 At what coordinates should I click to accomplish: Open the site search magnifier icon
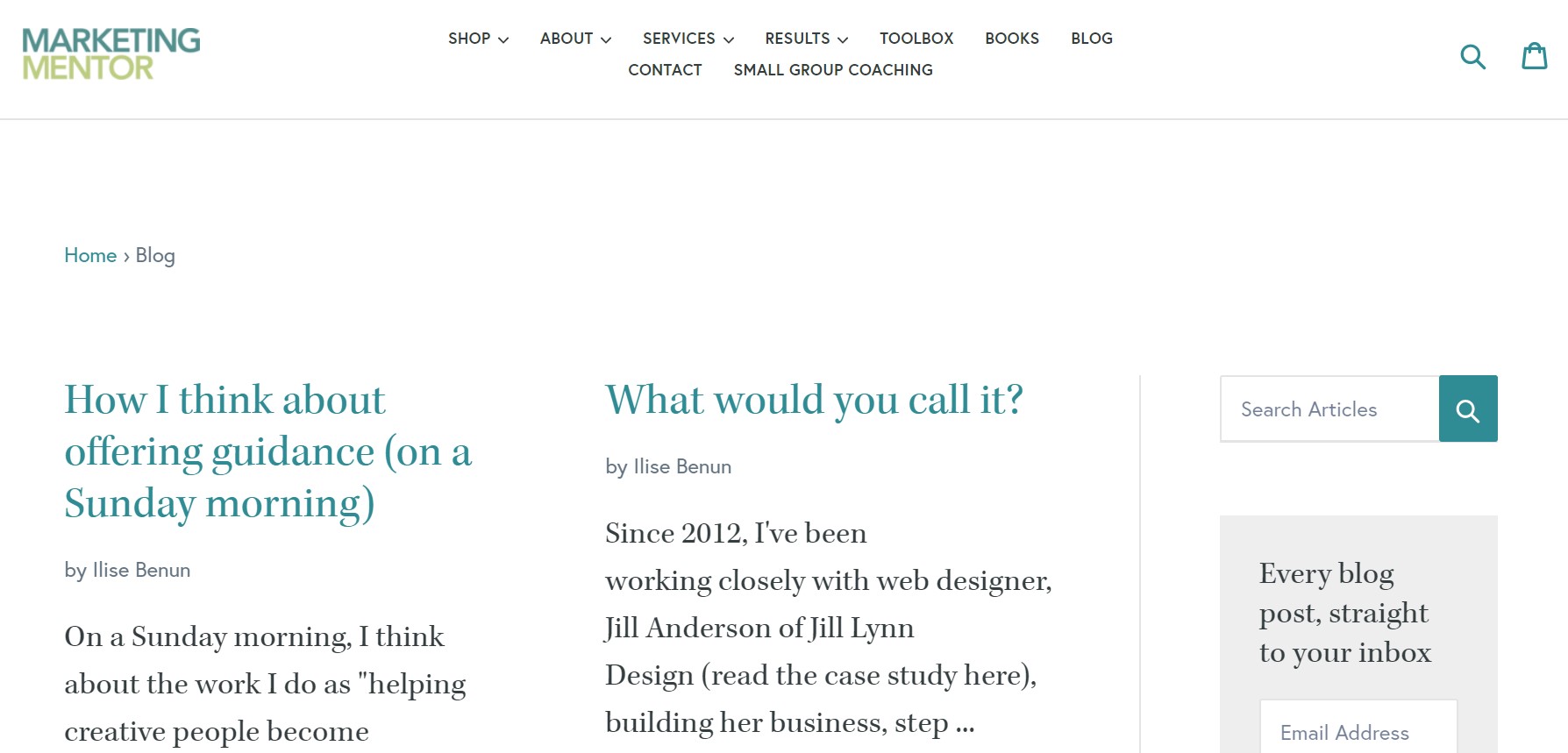point(1472,57)
